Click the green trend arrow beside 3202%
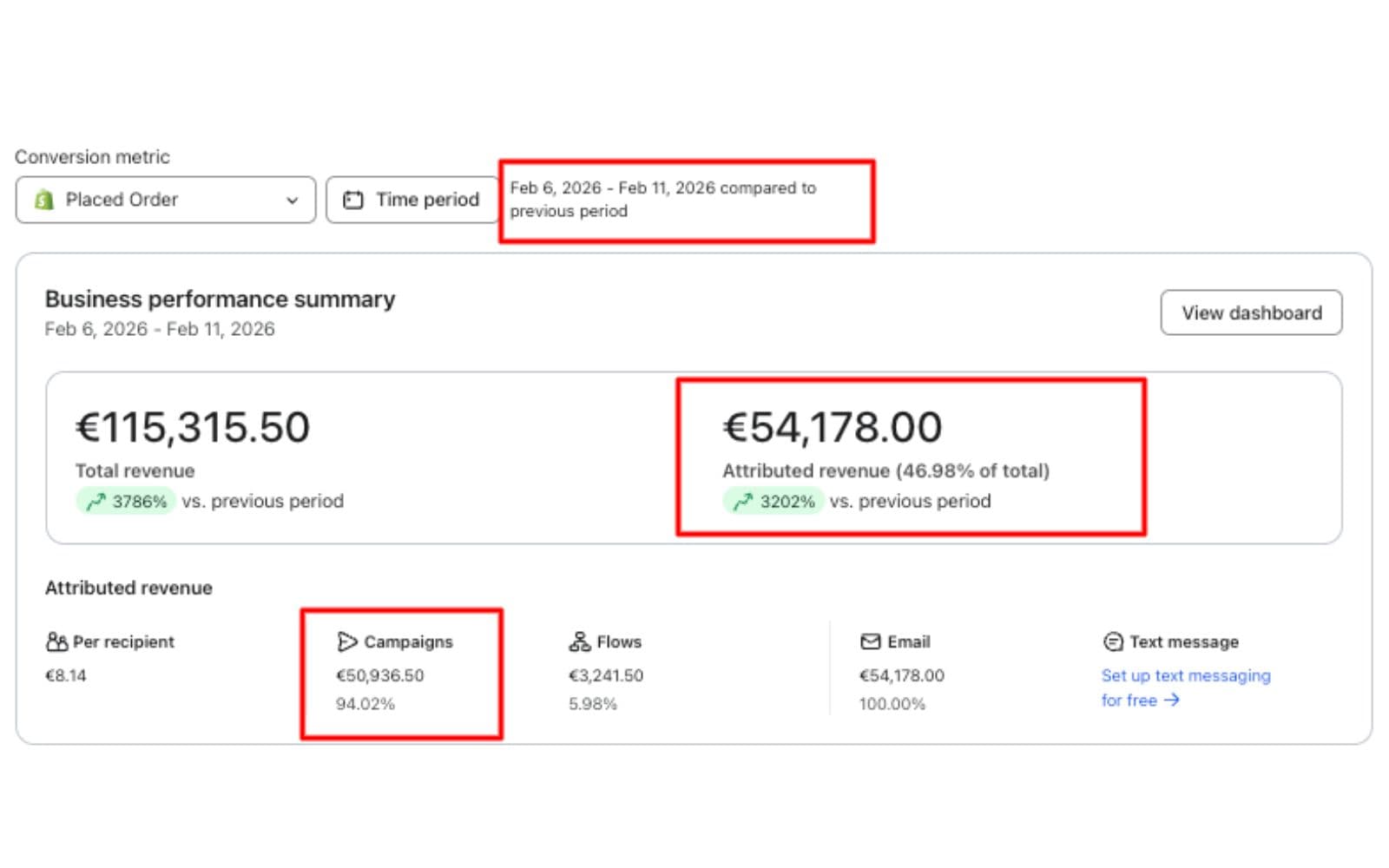This screenshot has height=868, width=1389. point(742,501)
